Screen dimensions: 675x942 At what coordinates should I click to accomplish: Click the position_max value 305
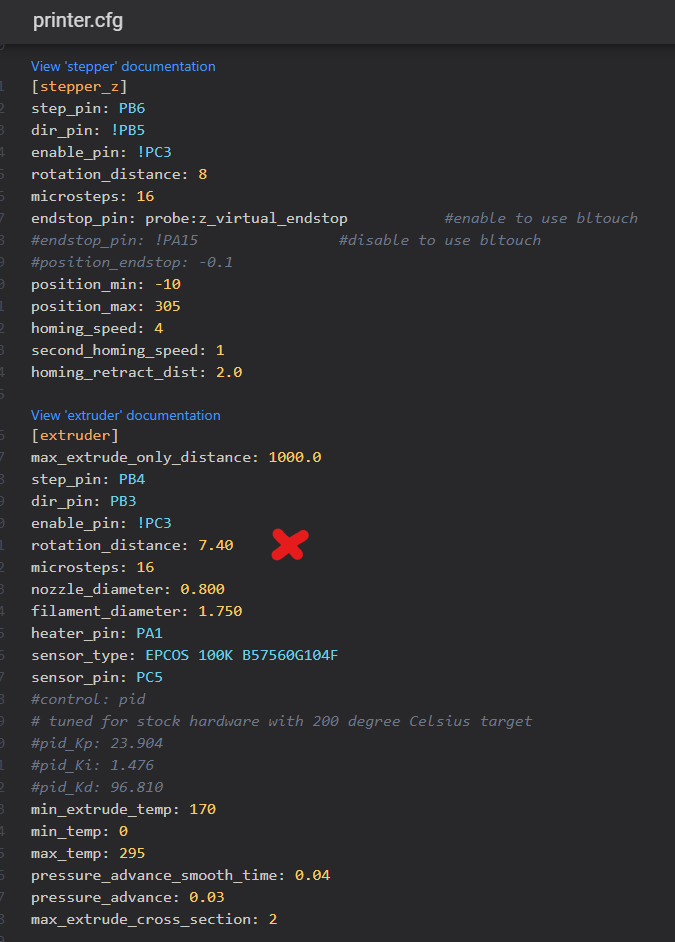(x=168, y=306)
